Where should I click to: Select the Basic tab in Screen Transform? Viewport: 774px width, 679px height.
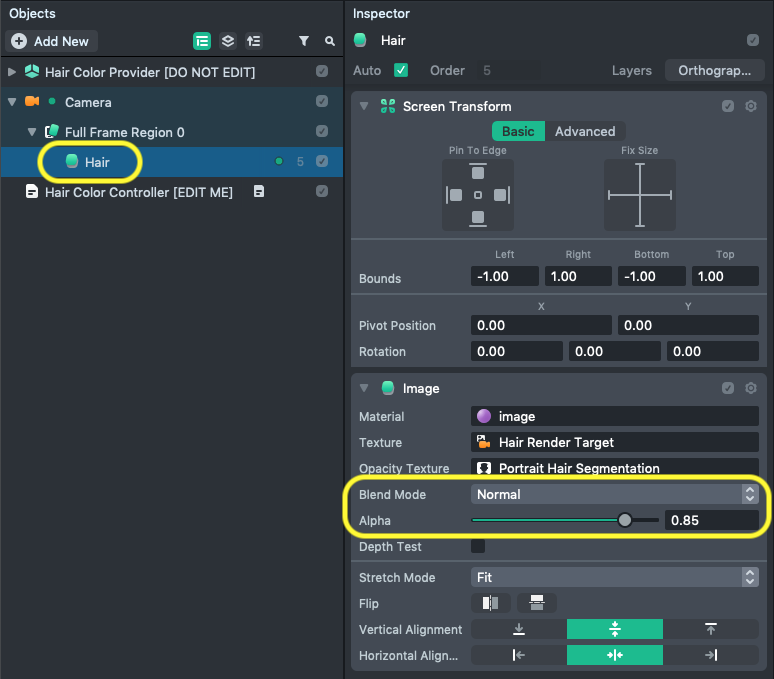coord(518,131)
